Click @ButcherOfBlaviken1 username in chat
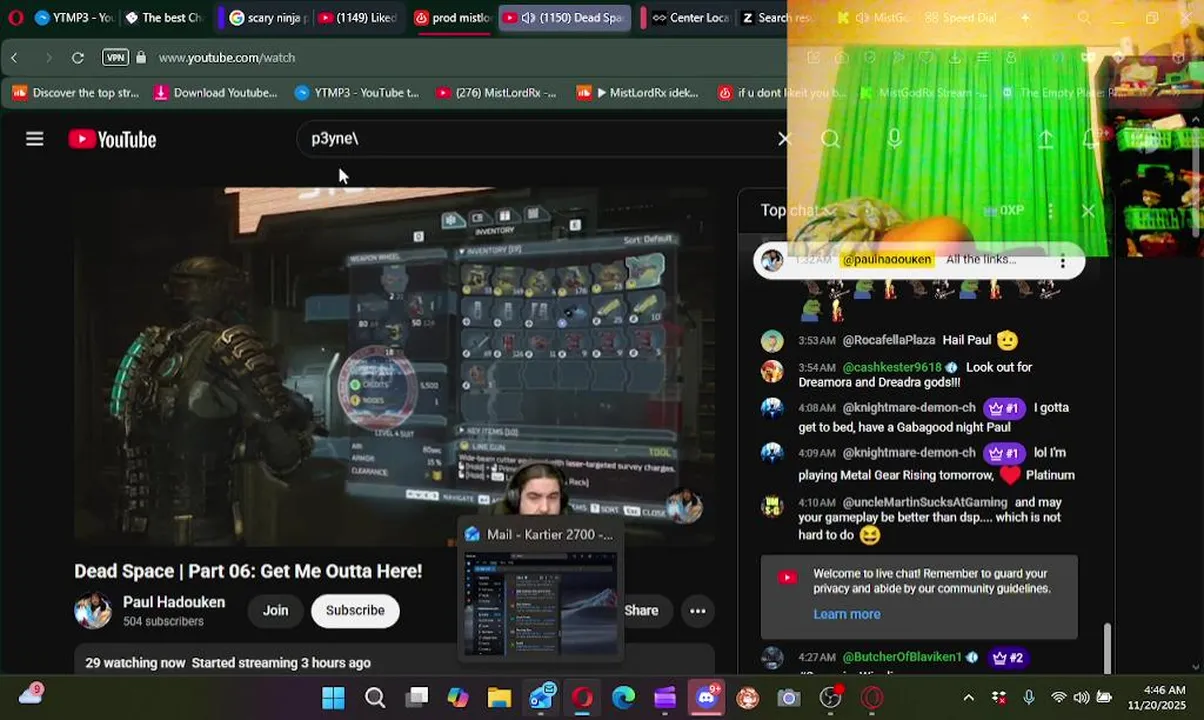The image size is (1204, 720). (902, 657)
